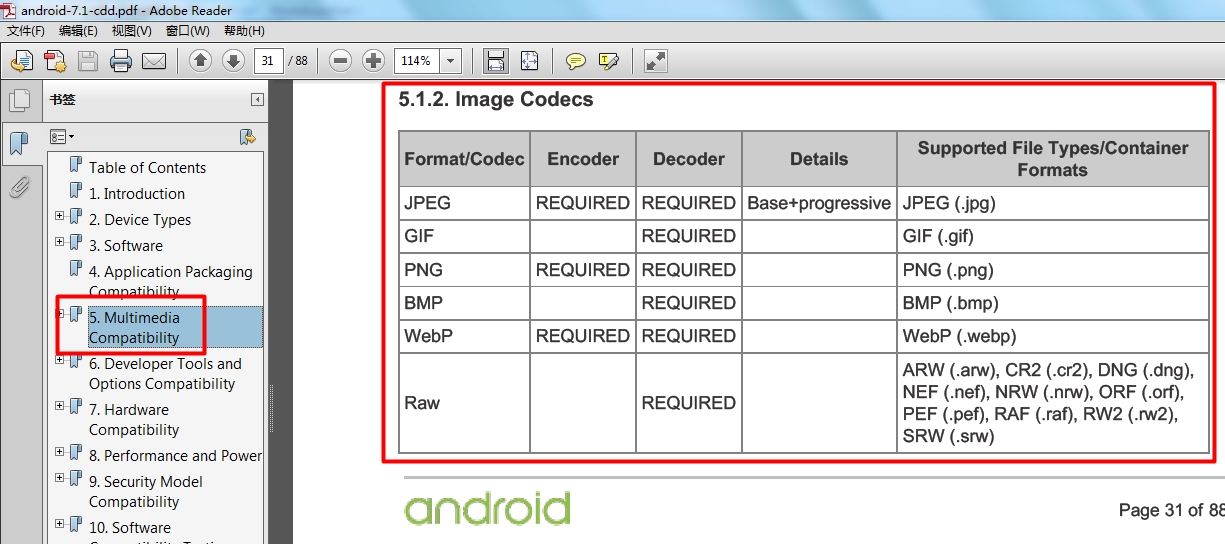Expand 9. Security Model bookmark
The image size is (1225, 544).
(x=60, y=478)
